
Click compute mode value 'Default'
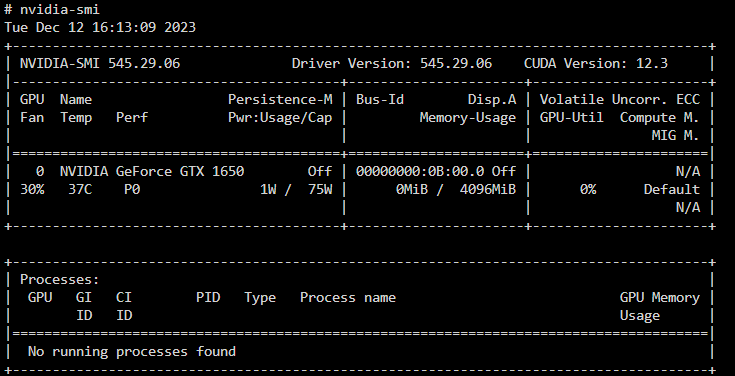(672, 190)
